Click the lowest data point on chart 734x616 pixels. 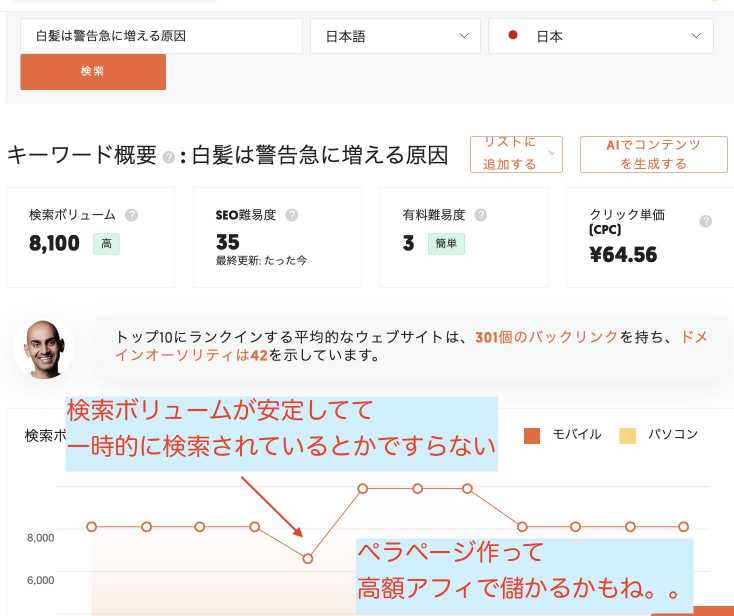click(x=308, y=558)
